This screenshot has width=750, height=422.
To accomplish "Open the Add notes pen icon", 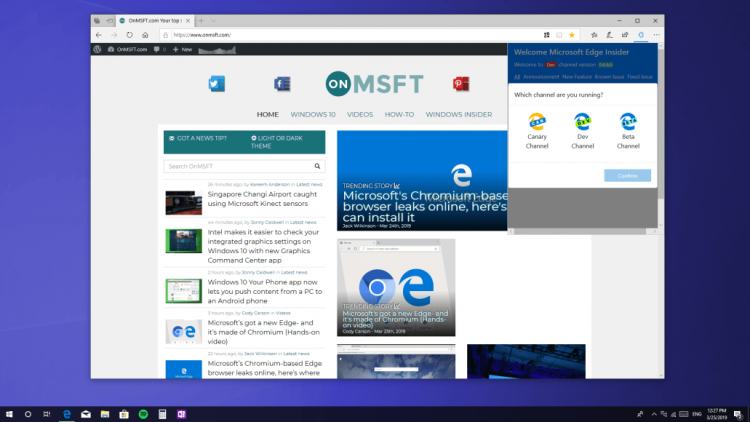I will point(609,35).
